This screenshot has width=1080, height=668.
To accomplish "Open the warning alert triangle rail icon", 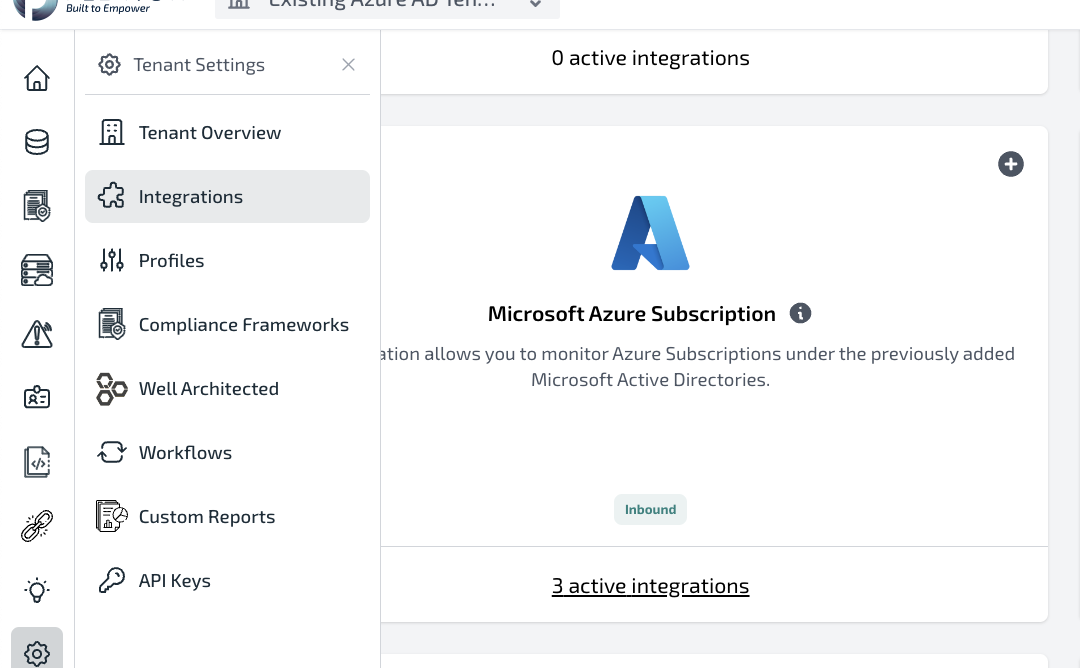I will coord(37,334).
